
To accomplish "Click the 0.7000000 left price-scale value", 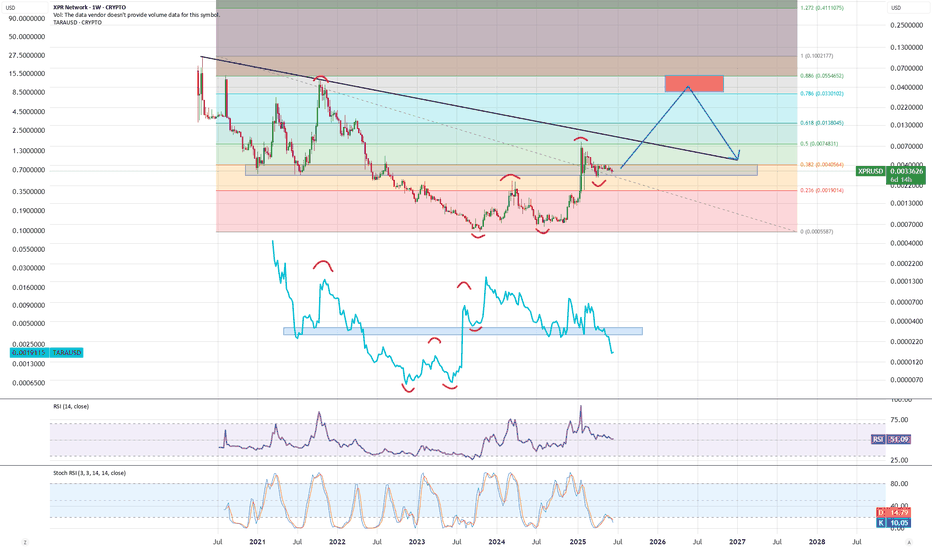I will (x=28, y=170).
